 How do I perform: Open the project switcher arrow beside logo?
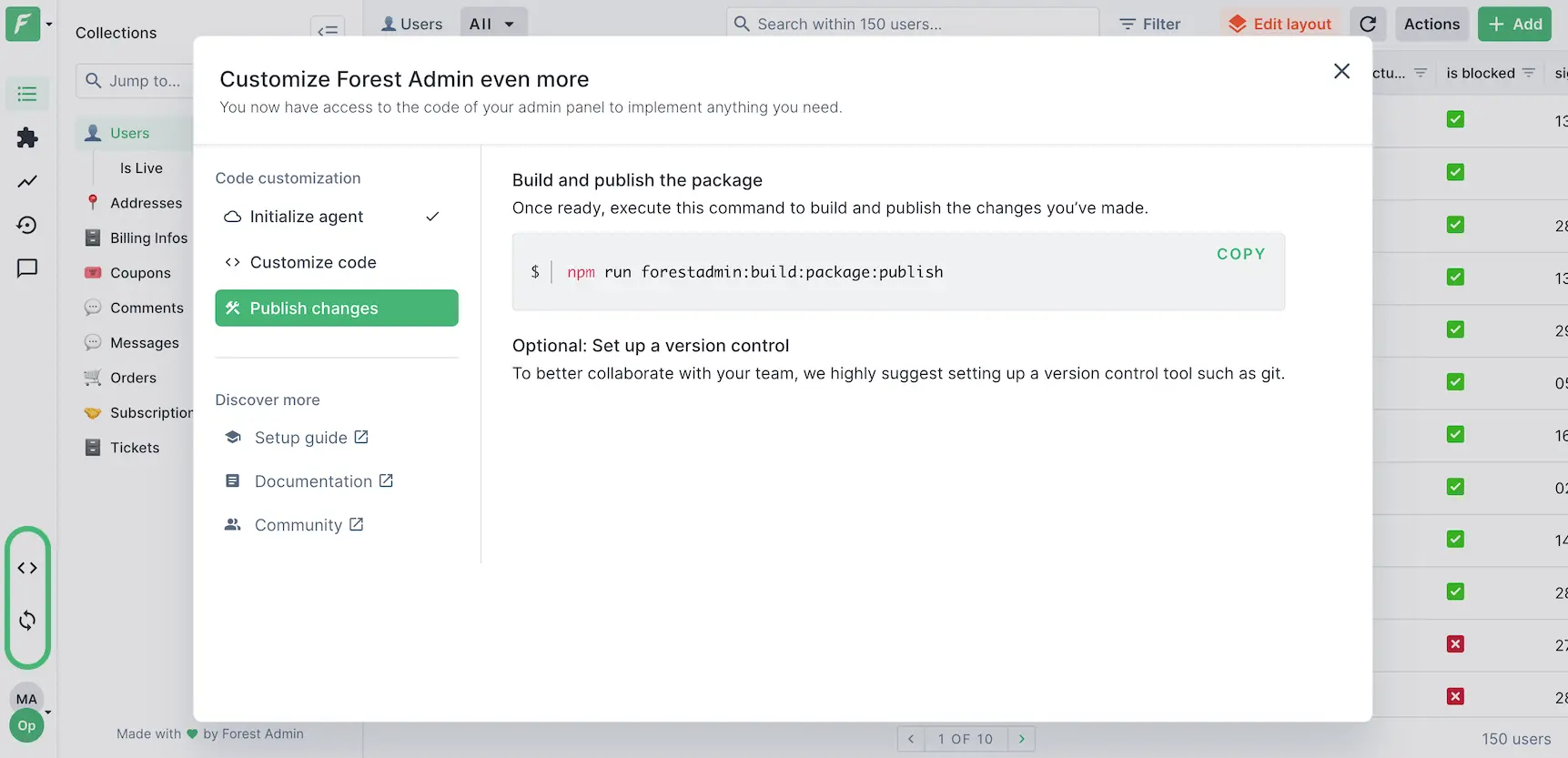(49, 25)
